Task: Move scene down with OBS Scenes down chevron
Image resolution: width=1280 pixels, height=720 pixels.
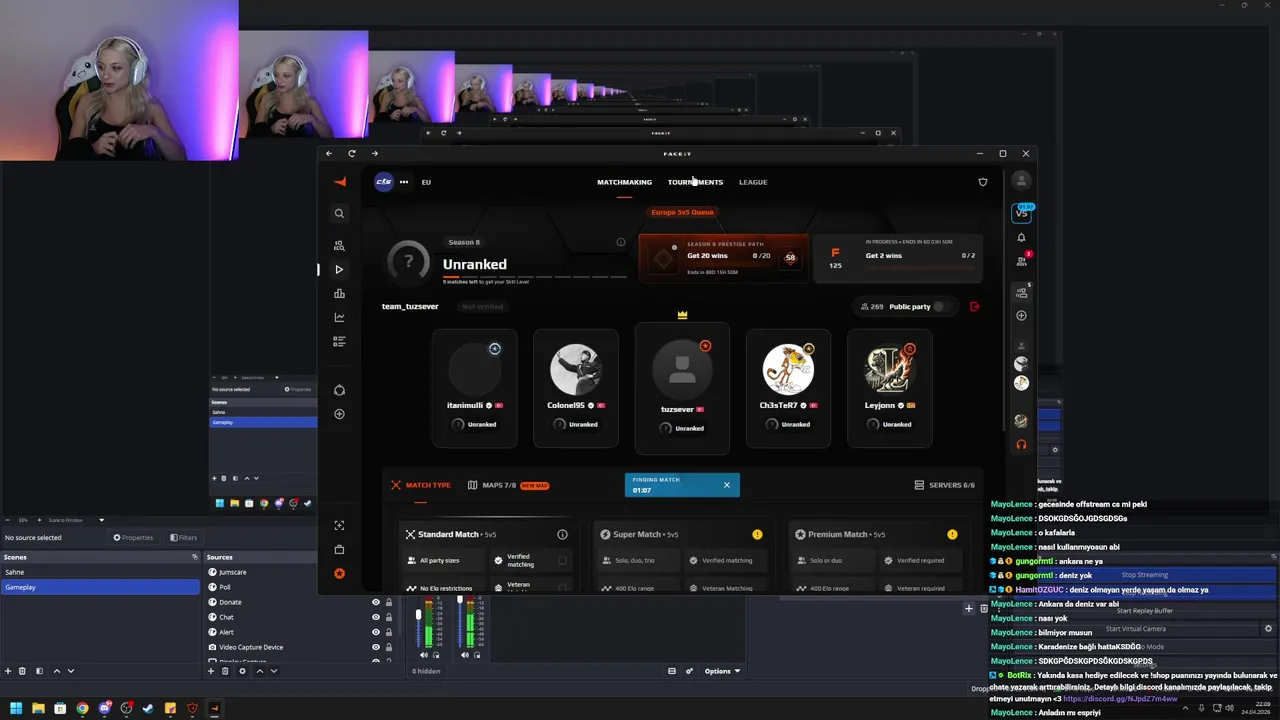Action: click(72, 671)
